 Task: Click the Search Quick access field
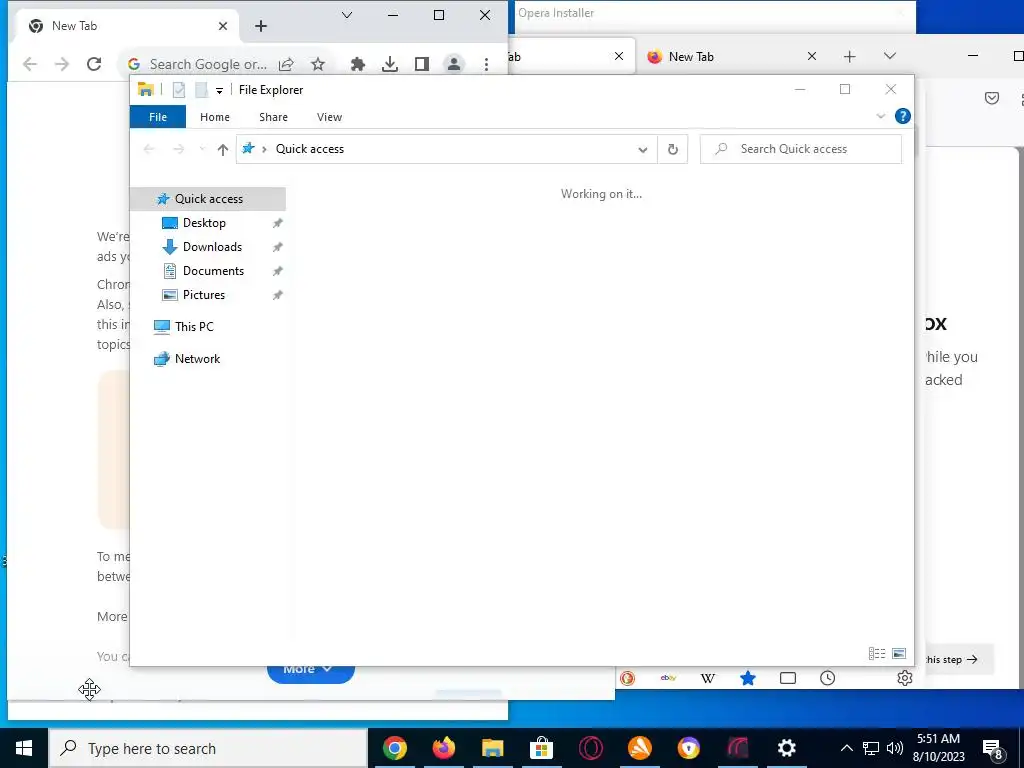tap(801, 150)
